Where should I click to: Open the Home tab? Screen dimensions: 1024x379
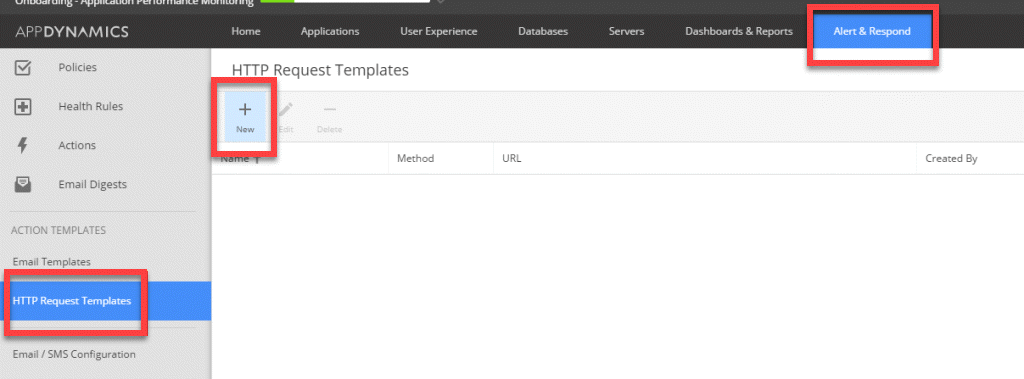246,31
